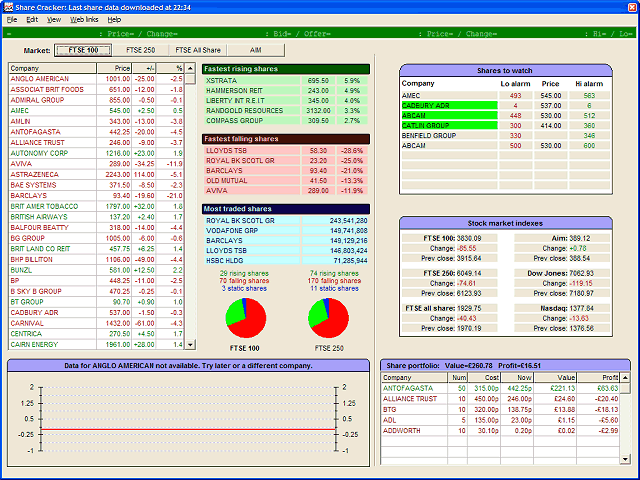
Task: Select ANGLO AMERICAN in the company list
Action: point(96,79)
